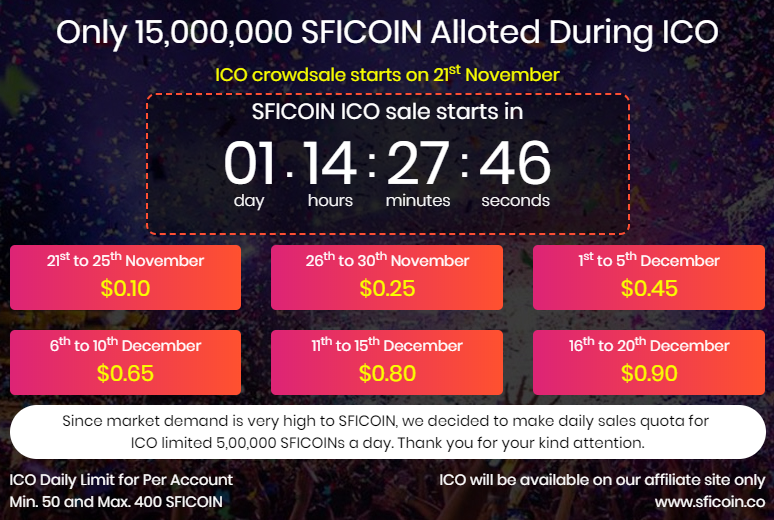
Task: Click 'ICO will be available on our affiliate site only'
Action: pos(602,480)
